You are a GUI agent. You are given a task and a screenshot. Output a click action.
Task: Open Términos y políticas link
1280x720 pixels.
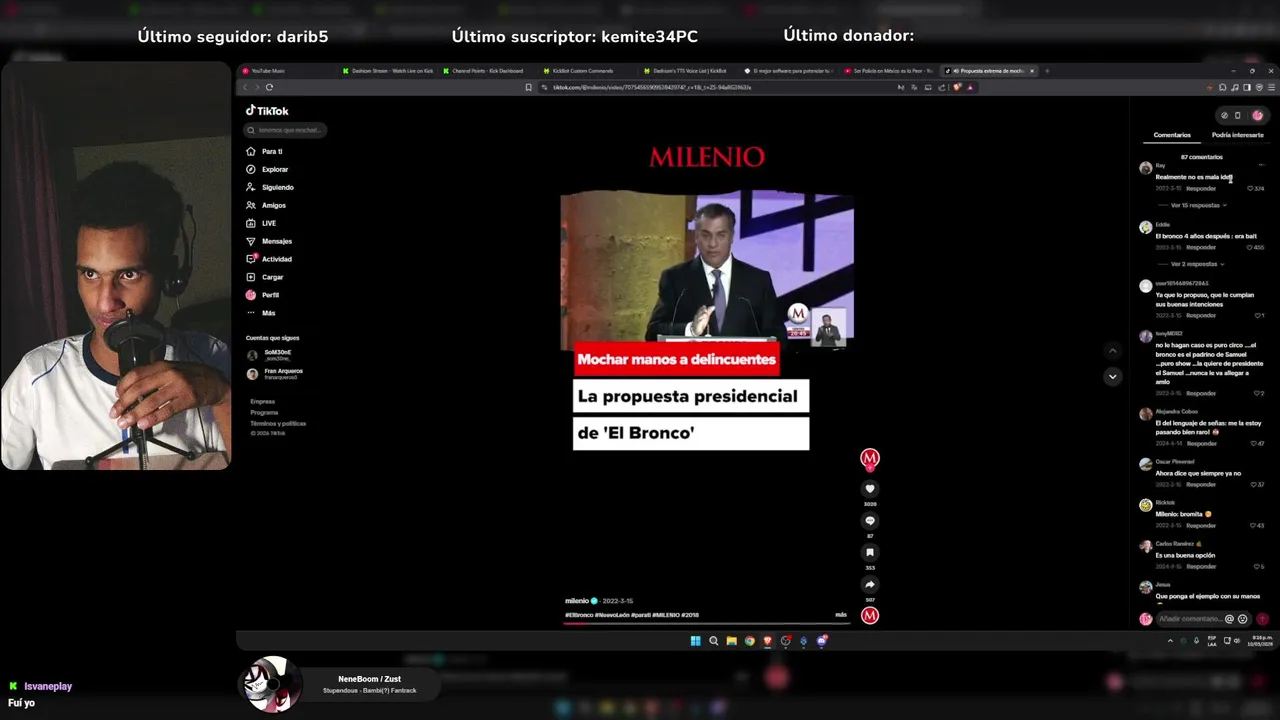[278, 424]
